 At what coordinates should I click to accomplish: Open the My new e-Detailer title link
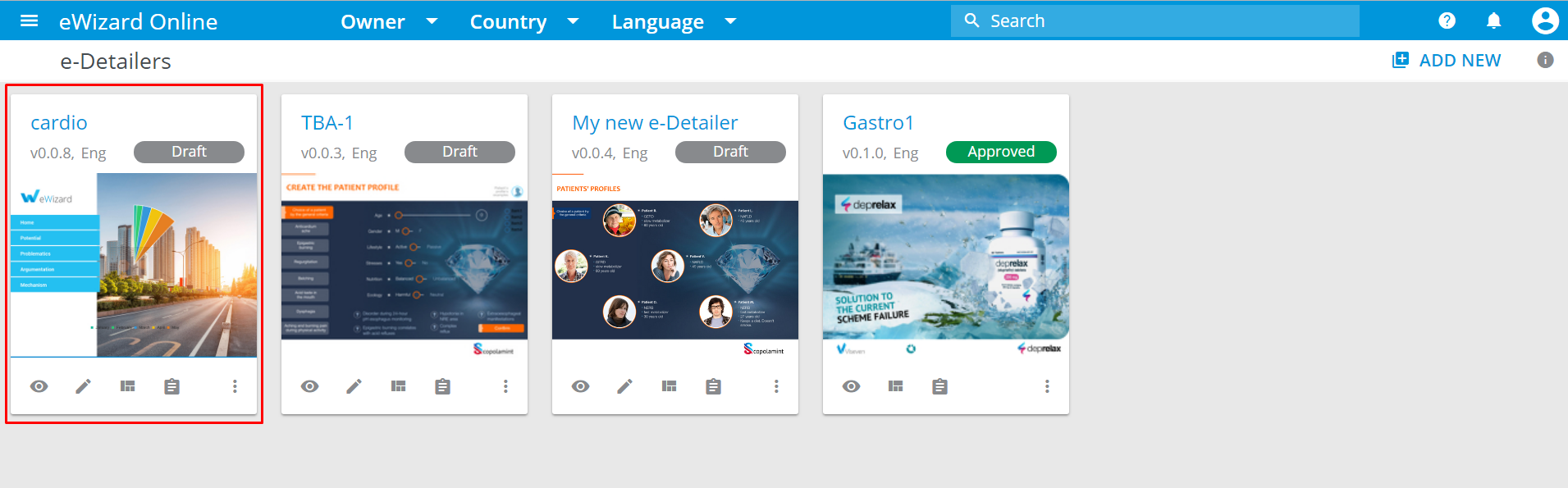tap(655, 123)
